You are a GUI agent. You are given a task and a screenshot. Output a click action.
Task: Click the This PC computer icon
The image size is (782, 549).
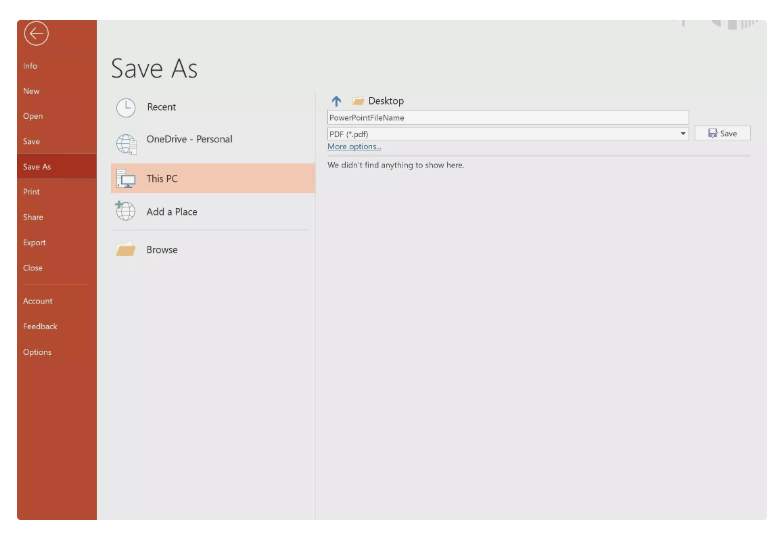126,179
